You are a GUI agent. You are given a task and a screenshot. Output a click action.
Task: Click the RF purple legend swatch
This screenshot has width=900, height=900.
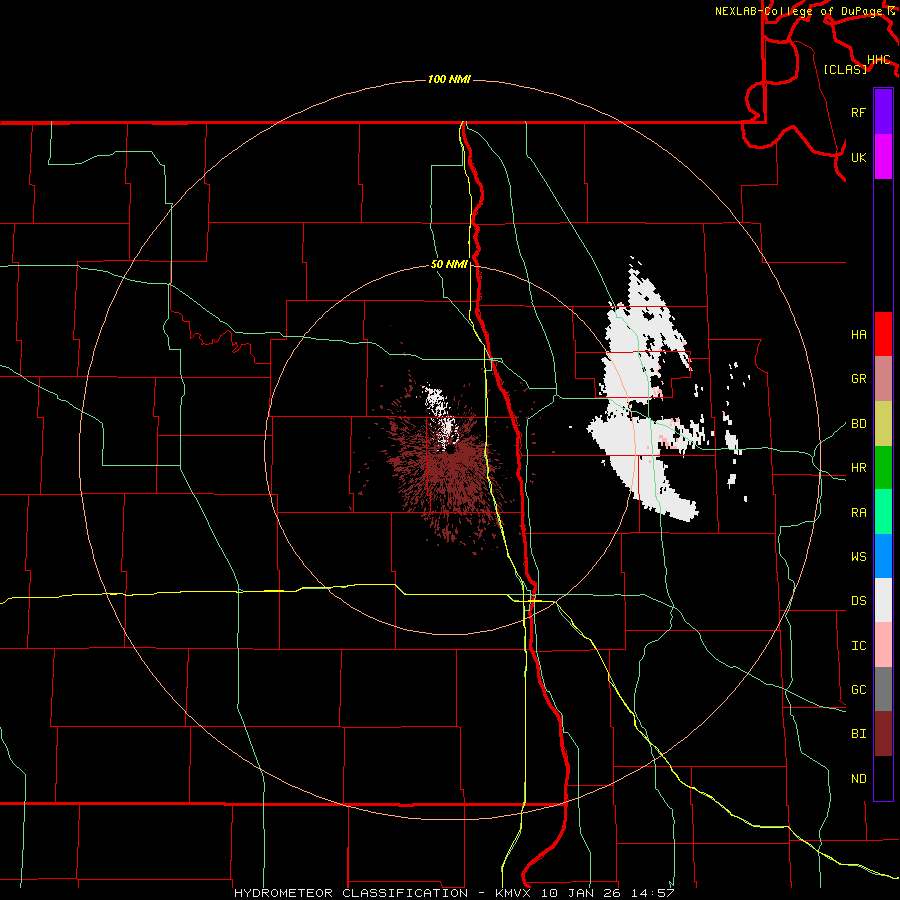[883, 112]
